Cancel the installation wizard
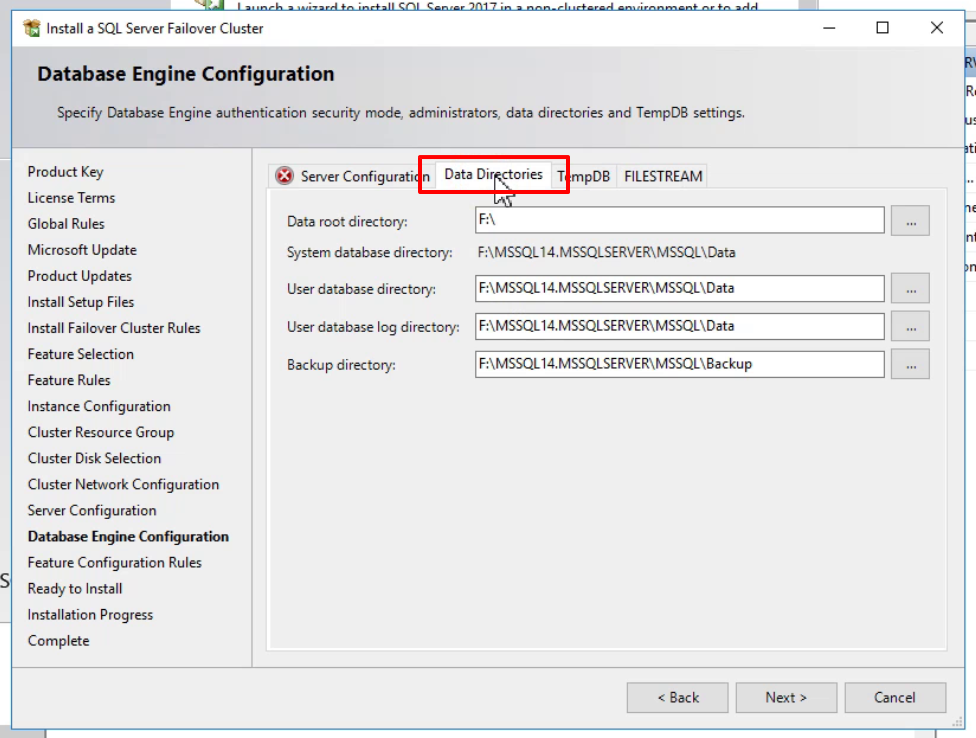 point(895,698)
